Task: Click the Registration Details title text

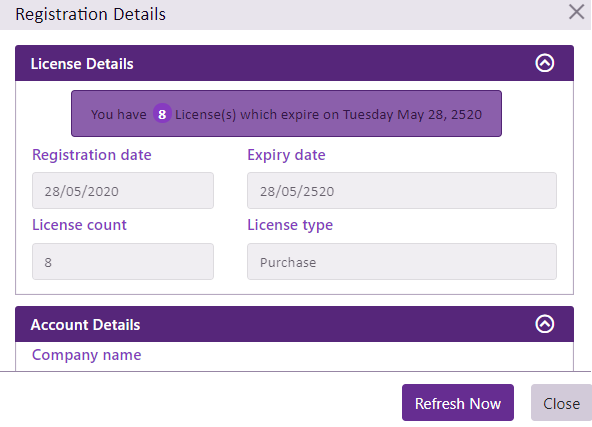Action: tap(91, 14)
